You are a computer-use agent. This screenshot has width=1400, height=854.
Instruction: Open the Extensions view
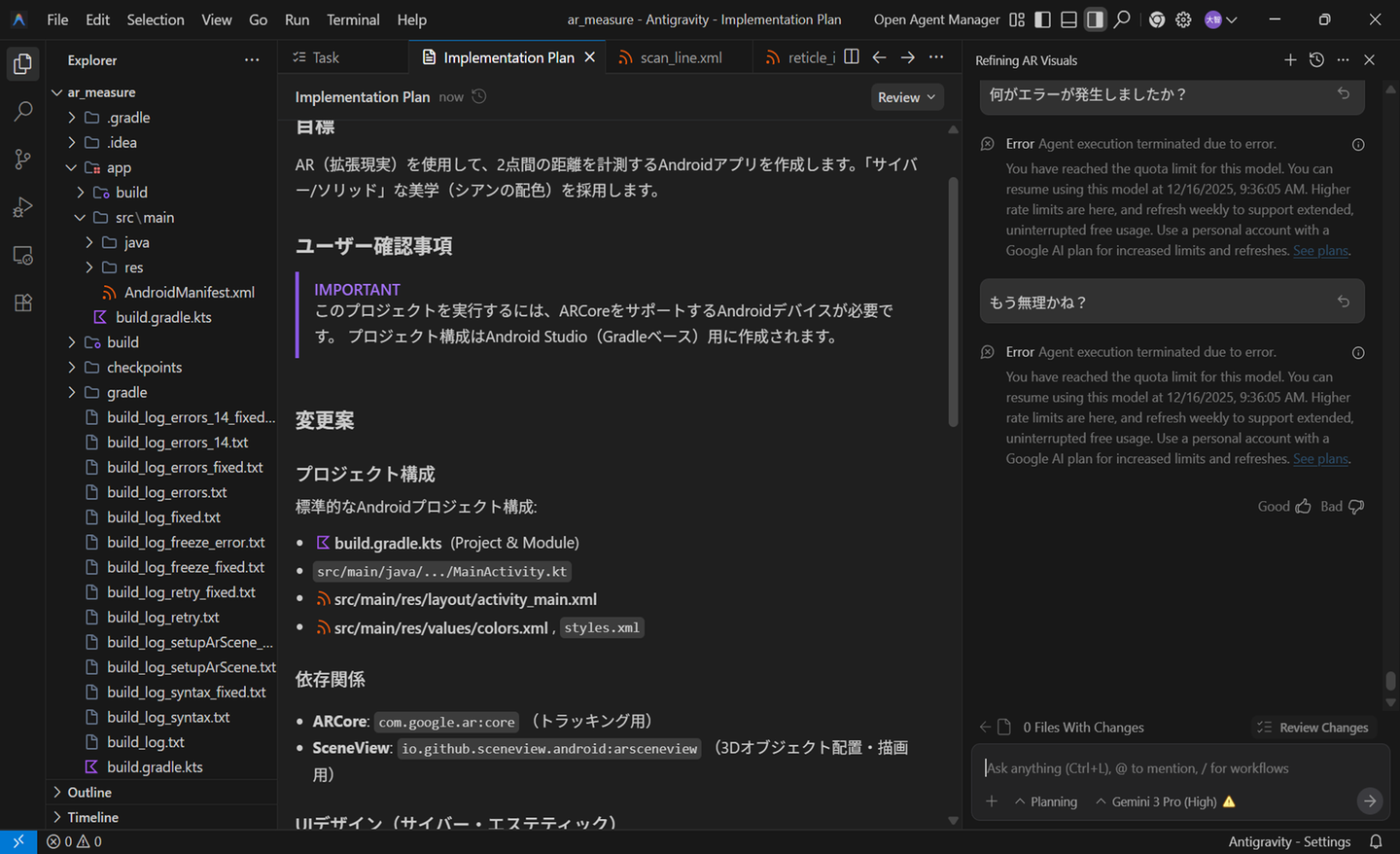[23, 302]
